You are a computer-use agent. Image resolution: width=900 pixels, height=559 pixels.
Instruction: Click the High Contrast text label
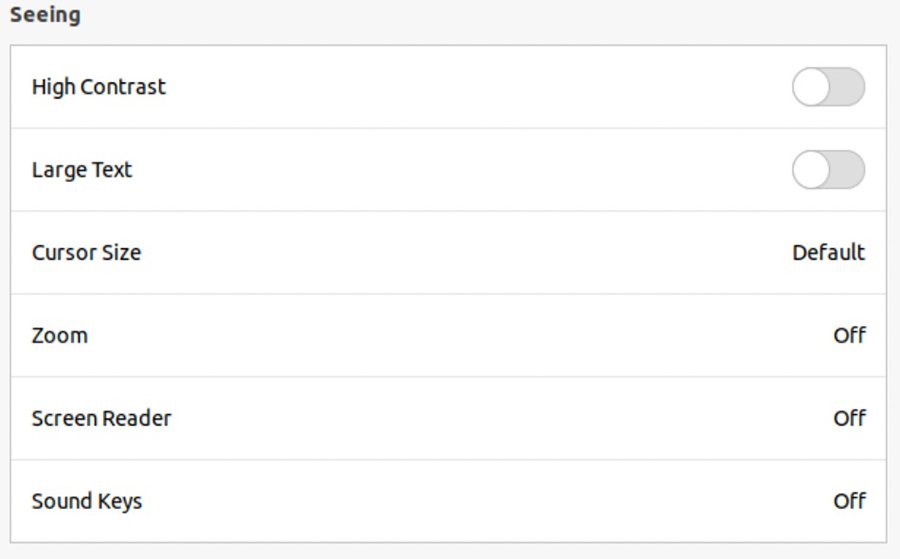(x=99, y=87)
